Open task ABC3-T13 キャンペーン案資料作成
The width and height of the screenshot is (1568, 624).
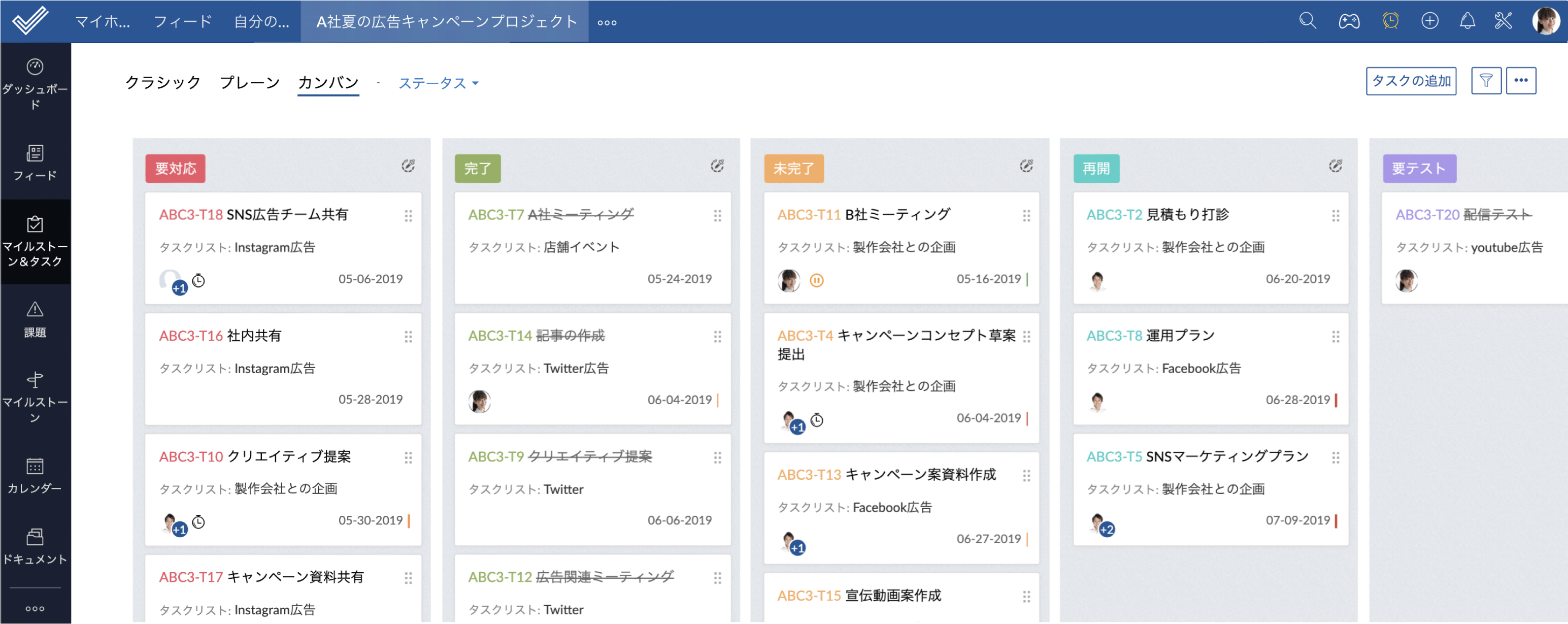[x=886, y=475]
